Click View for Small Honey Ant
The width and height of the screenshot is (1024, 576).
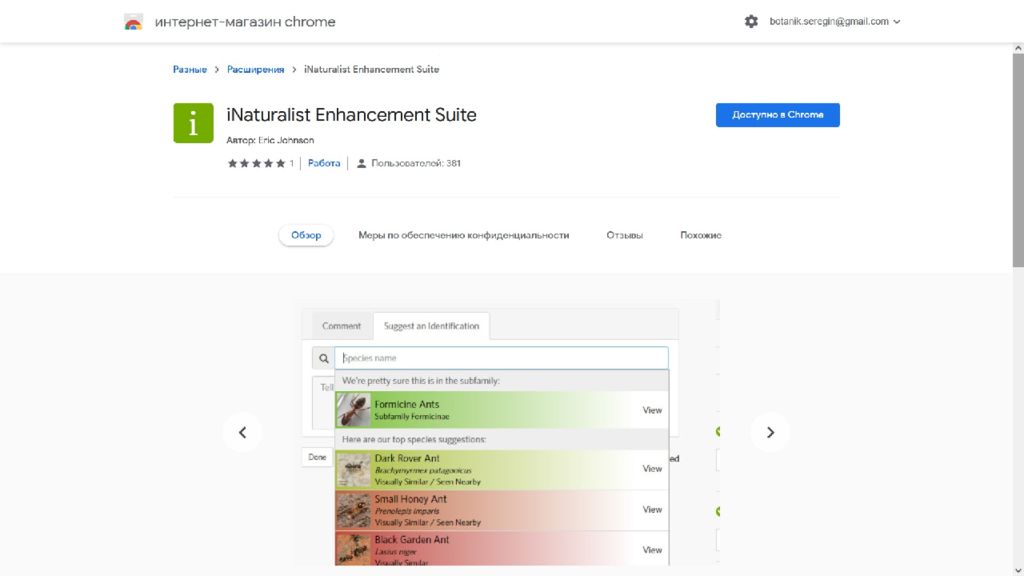click(652, 509)
